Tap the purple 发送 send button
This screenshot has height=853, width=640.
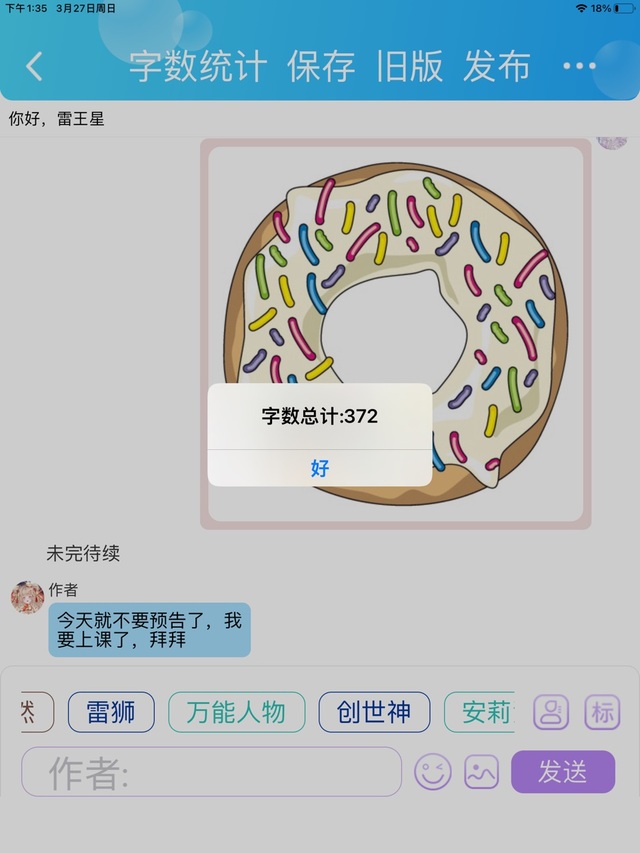(563, 771)
